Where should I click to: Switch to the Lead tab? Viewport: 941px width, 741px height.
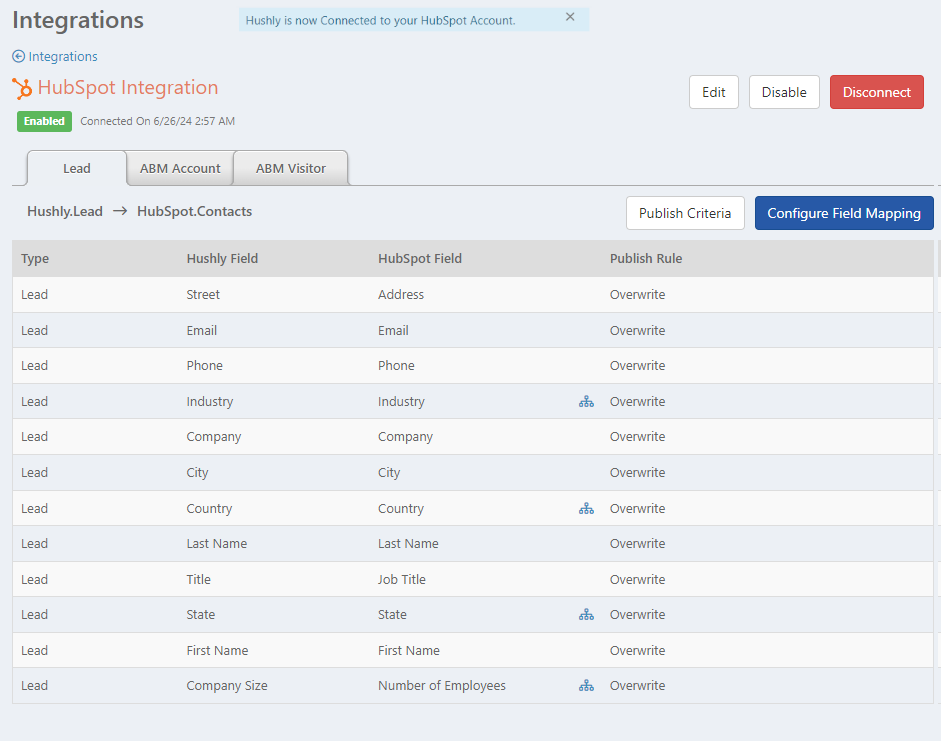point(77,169)
